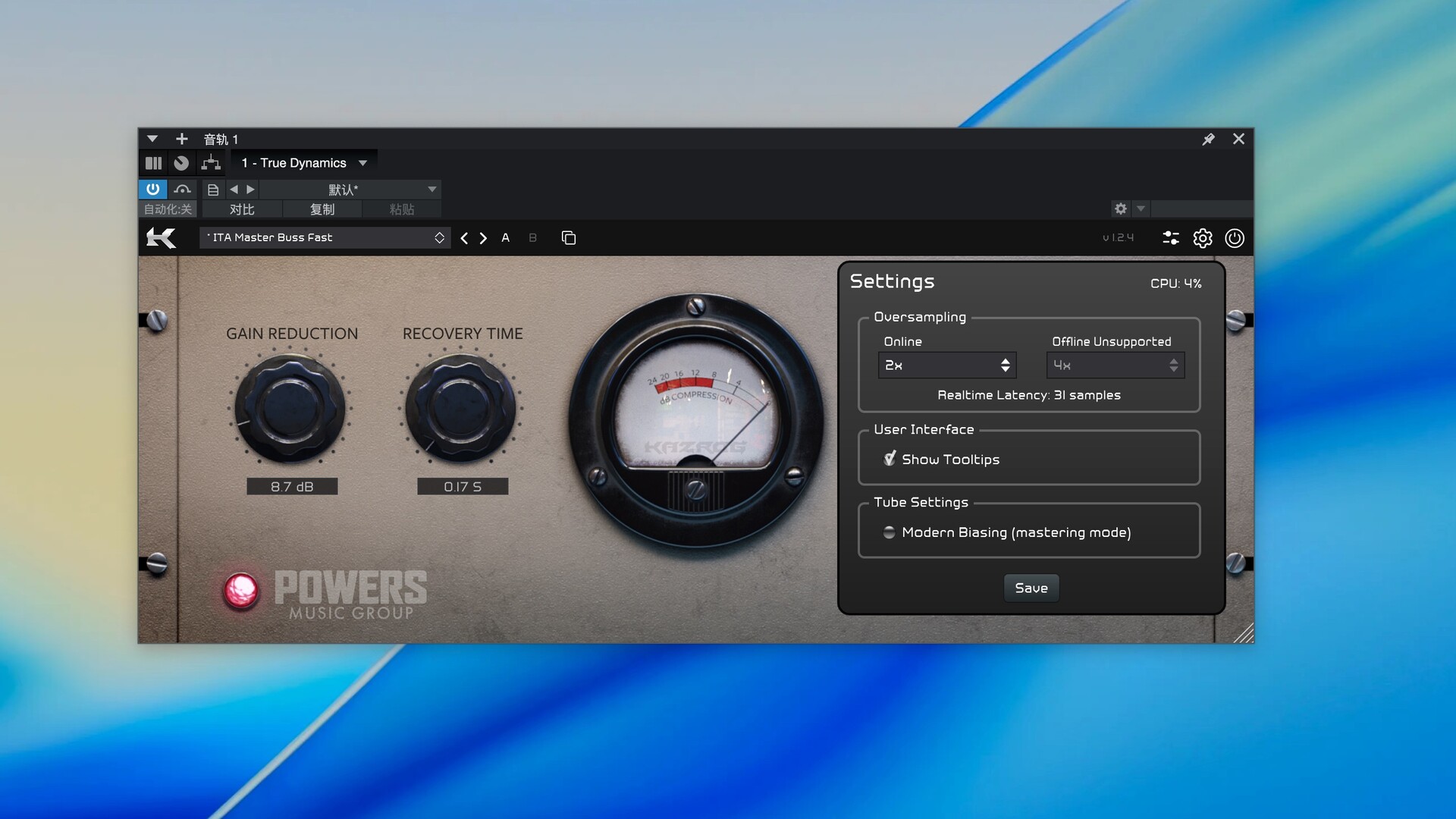Click the plugin power bypass icon
This screenshot has height=819, width=1456.
point(1235,238)
